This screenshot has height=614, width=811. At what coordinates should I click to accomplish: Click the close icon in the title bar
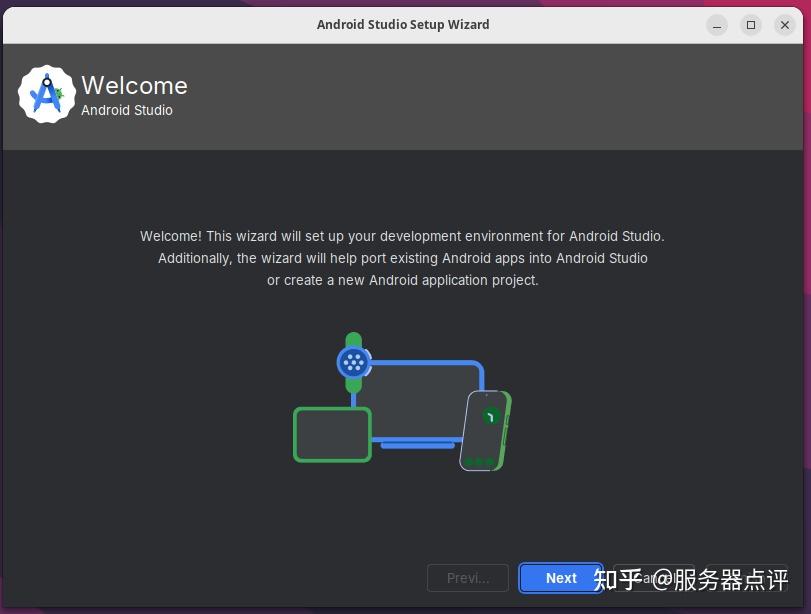[x=785, y=24]
